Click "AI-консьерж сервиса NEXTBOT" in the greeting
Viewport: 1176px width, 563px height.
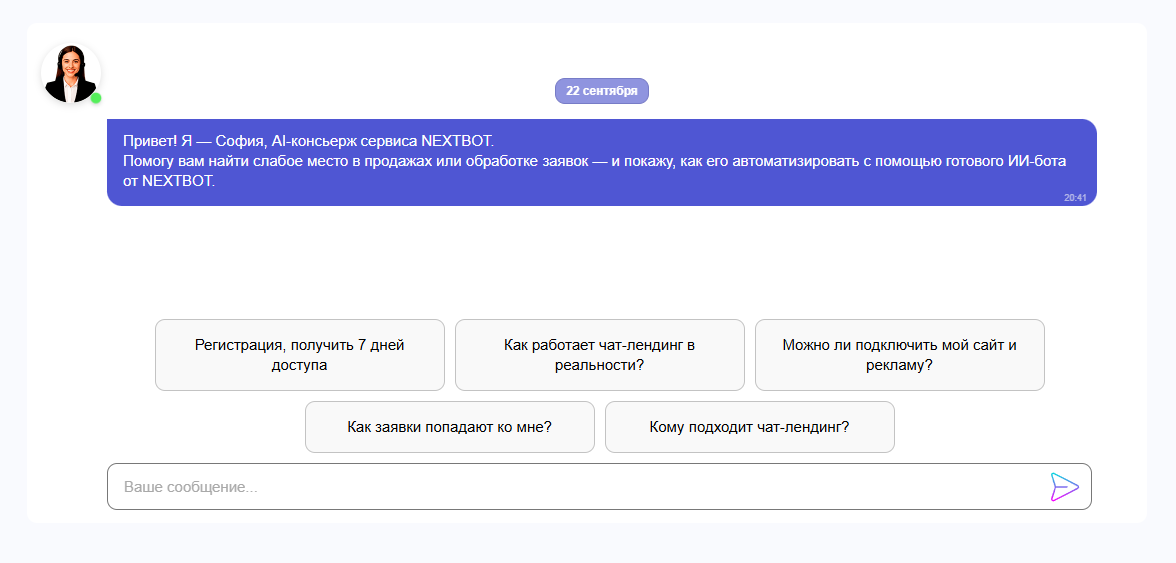pyautogui.click(x=382, y=140)
